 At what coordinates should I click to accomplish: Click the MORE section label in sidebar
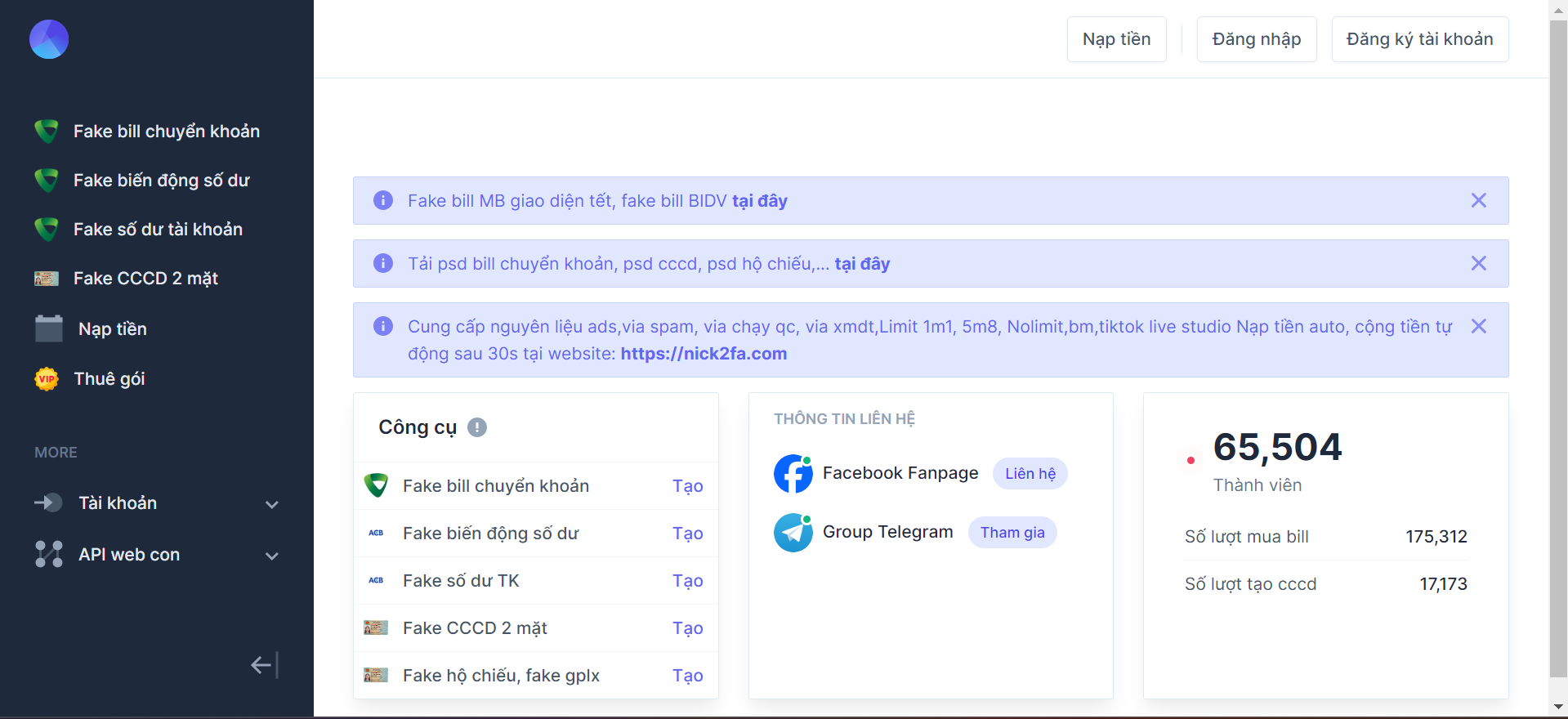tap(56, 453)
